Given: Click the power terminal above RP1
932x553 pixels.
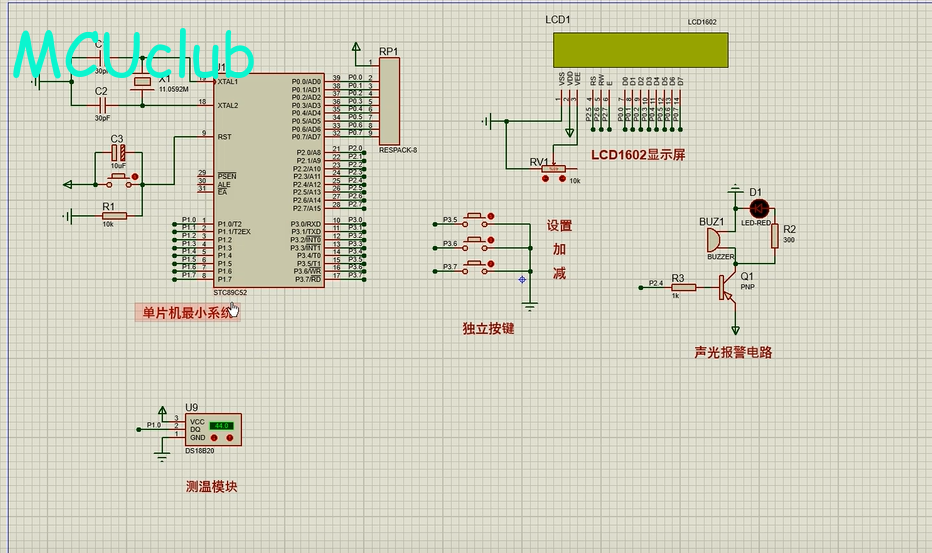Looking at the screenshot, I should pos(356,47).
